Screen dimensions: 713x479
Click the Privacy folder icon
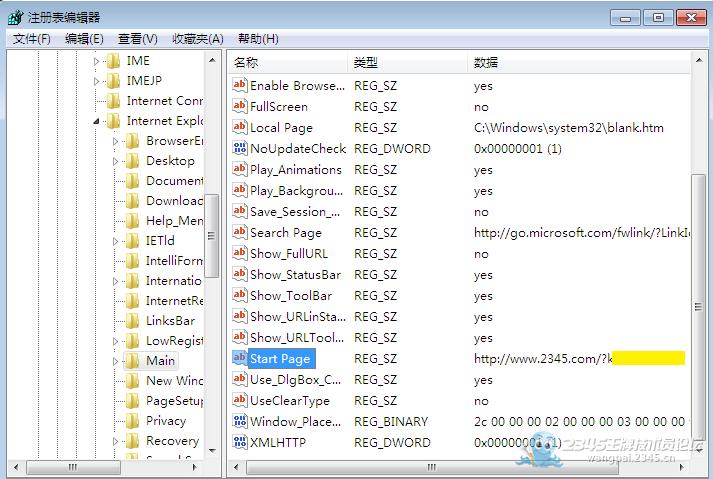(x=132, y=421)
